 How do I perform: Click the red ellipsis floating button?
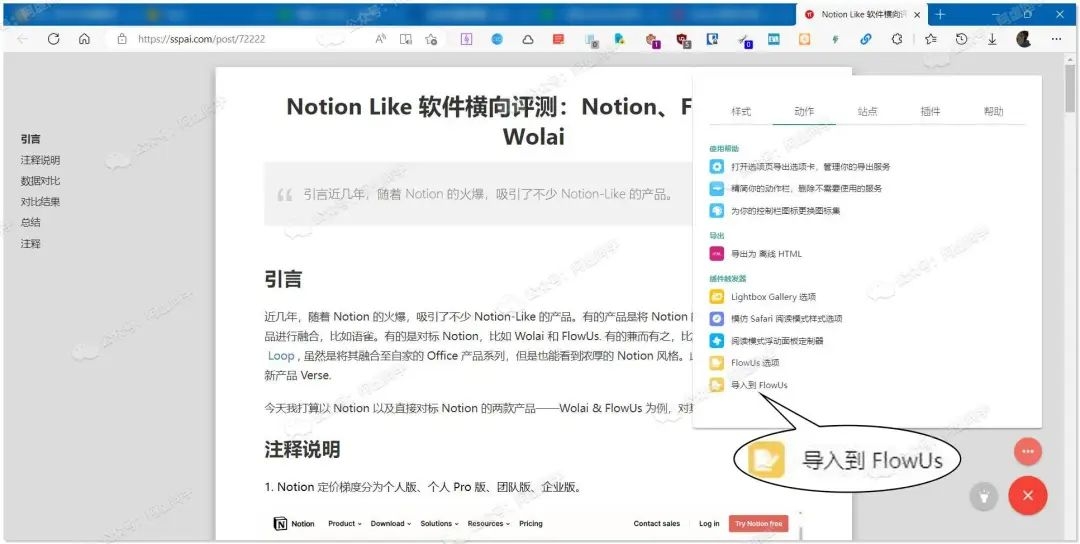1028,451
